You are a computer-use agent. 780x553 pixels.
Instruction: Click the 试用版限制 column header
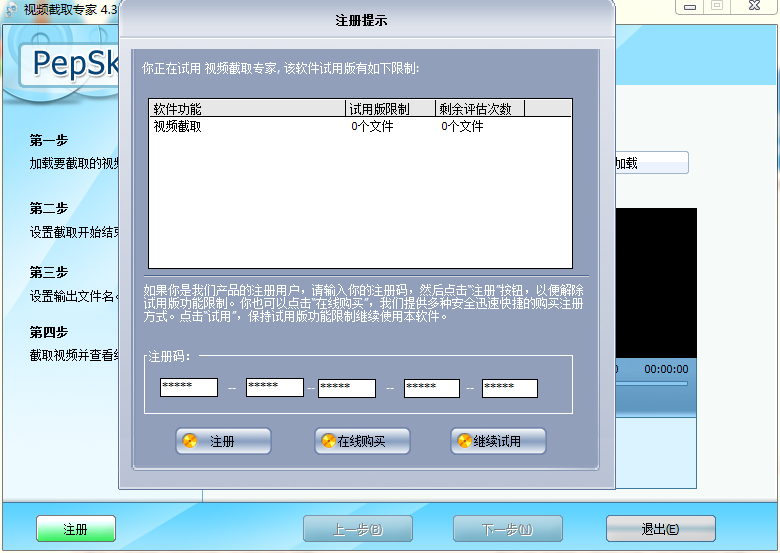pyautogui.click(x=390, y=108)
